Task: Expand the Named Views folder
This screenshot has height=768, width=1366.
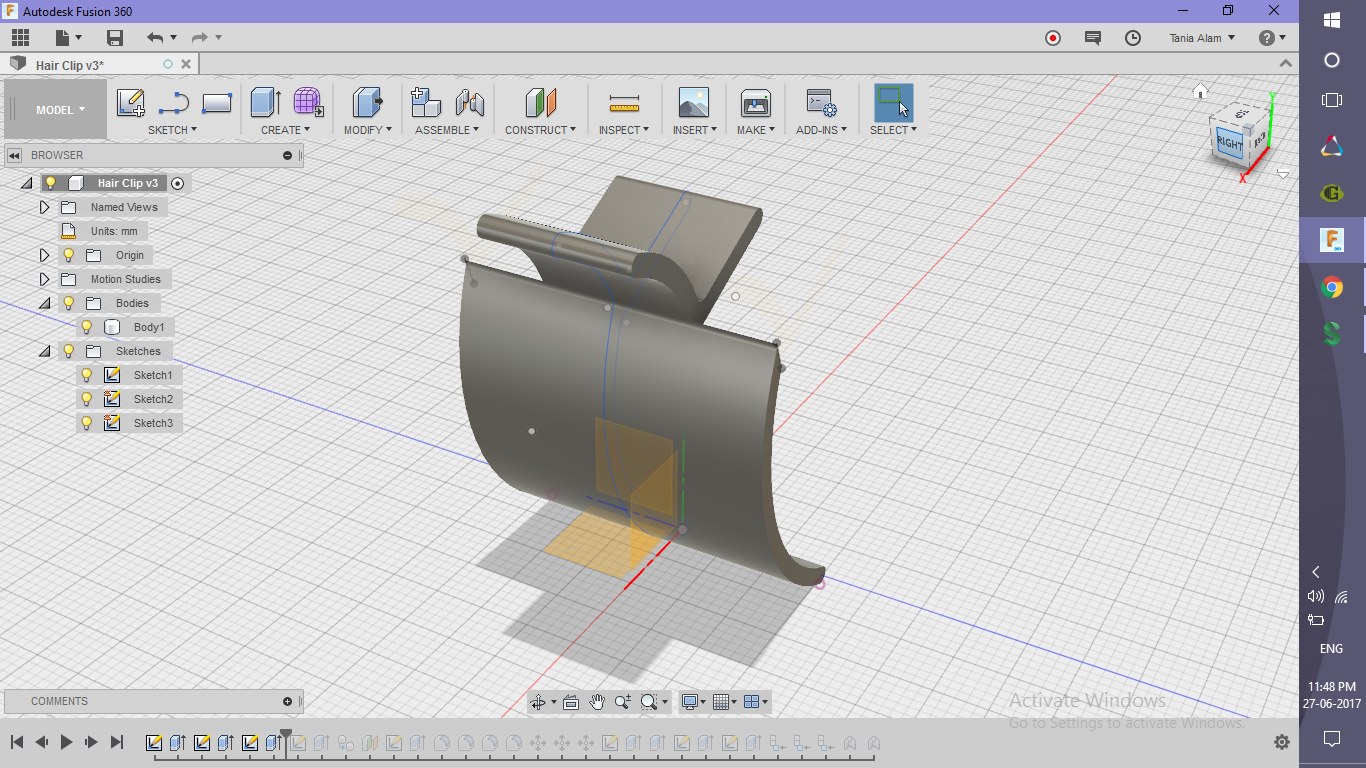Action: pos(44,207)
